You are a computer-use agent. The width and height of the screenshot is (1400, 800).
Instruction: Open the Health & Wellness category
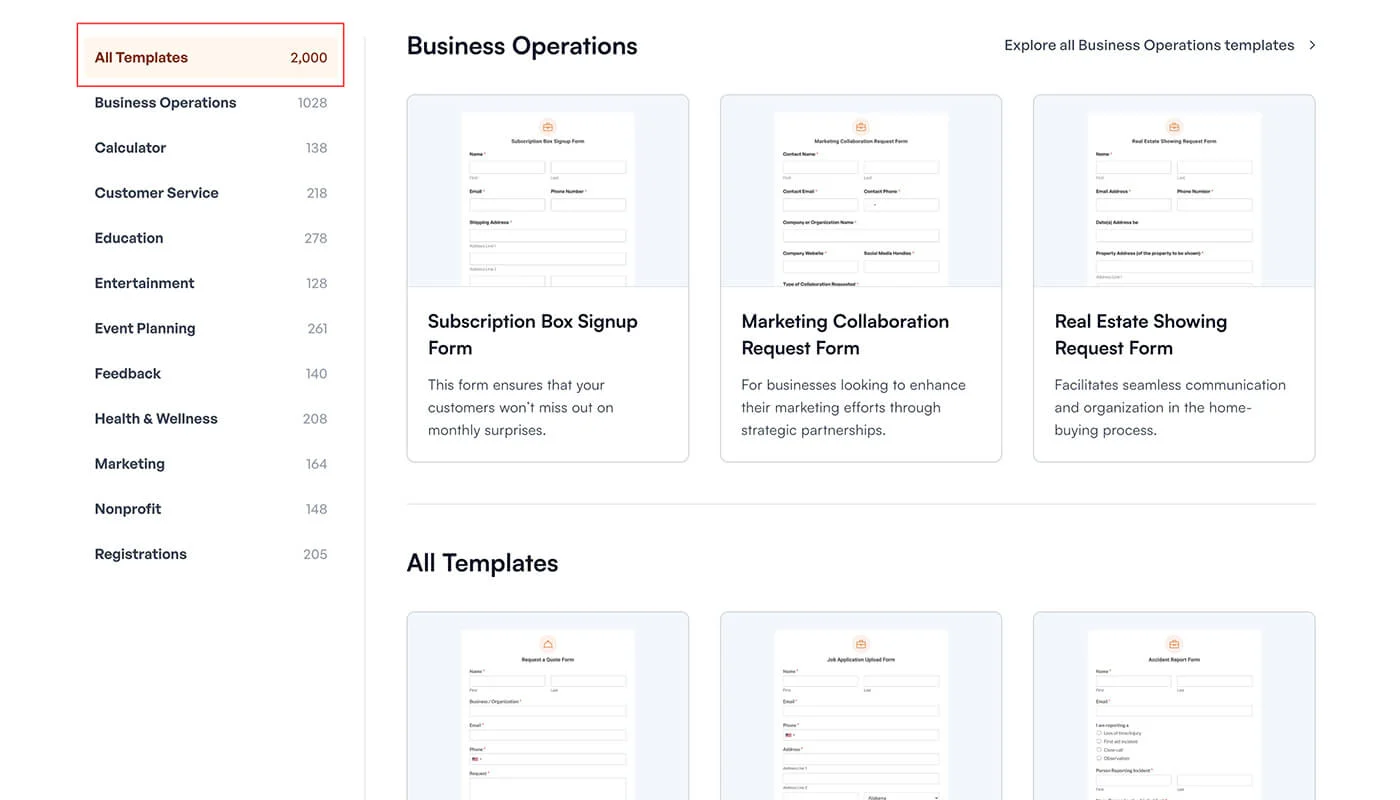pyautogui.click(x=156, y=418)
